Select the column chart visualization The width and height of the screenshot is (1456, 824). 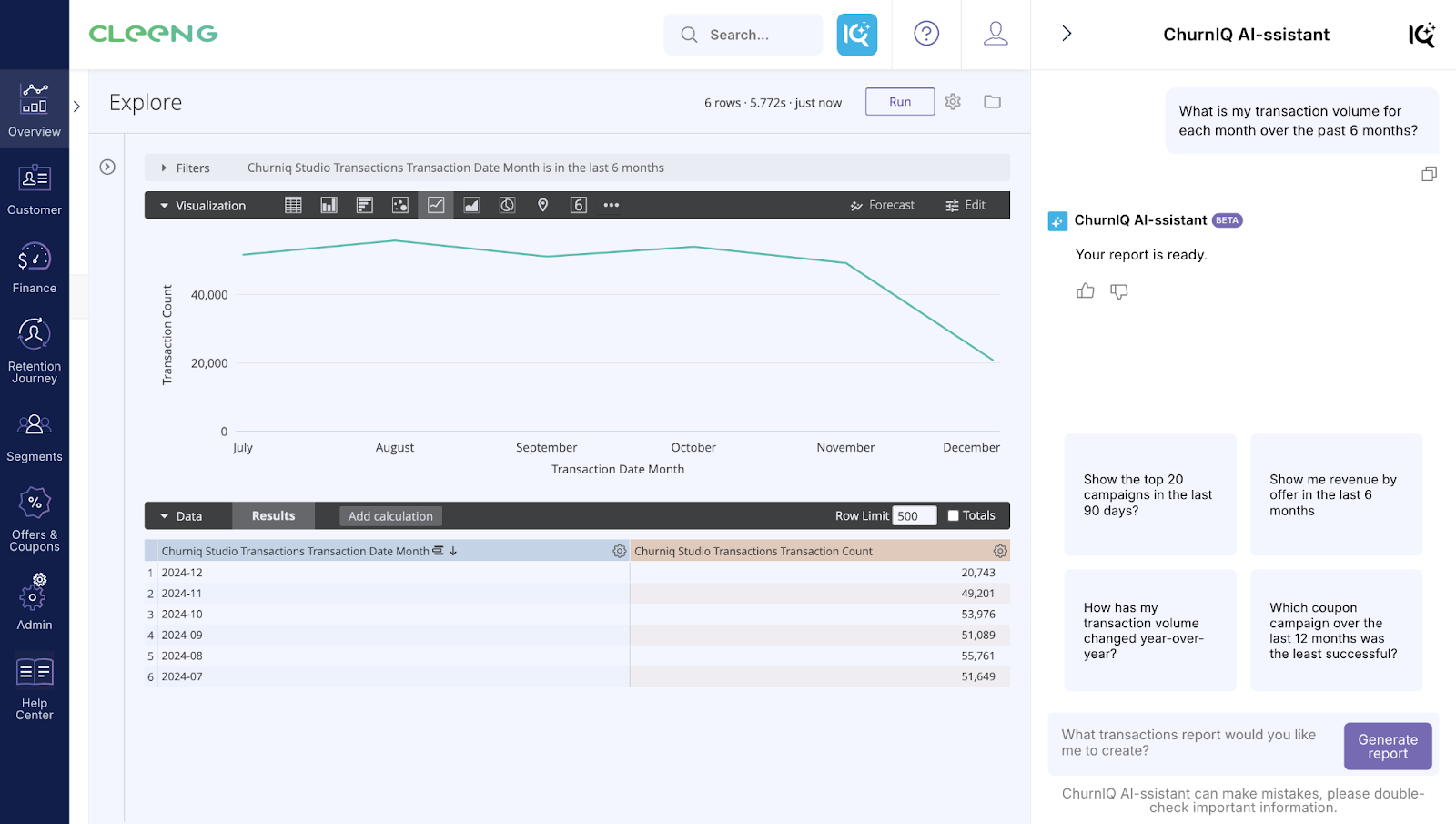[x=329, y=206]
